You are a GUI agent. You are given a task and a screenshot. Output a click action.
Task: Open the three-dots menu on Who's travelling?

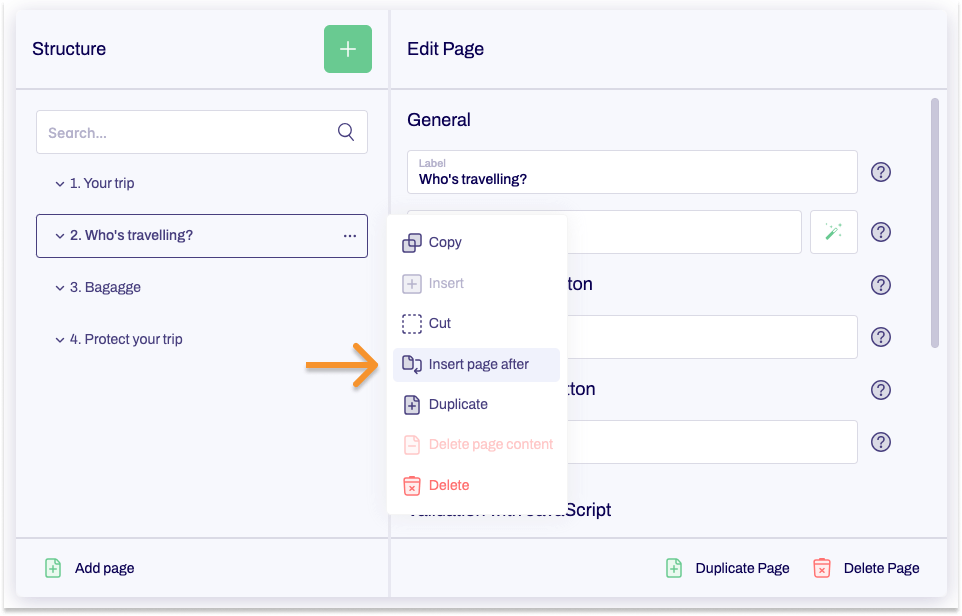[350, 236]
